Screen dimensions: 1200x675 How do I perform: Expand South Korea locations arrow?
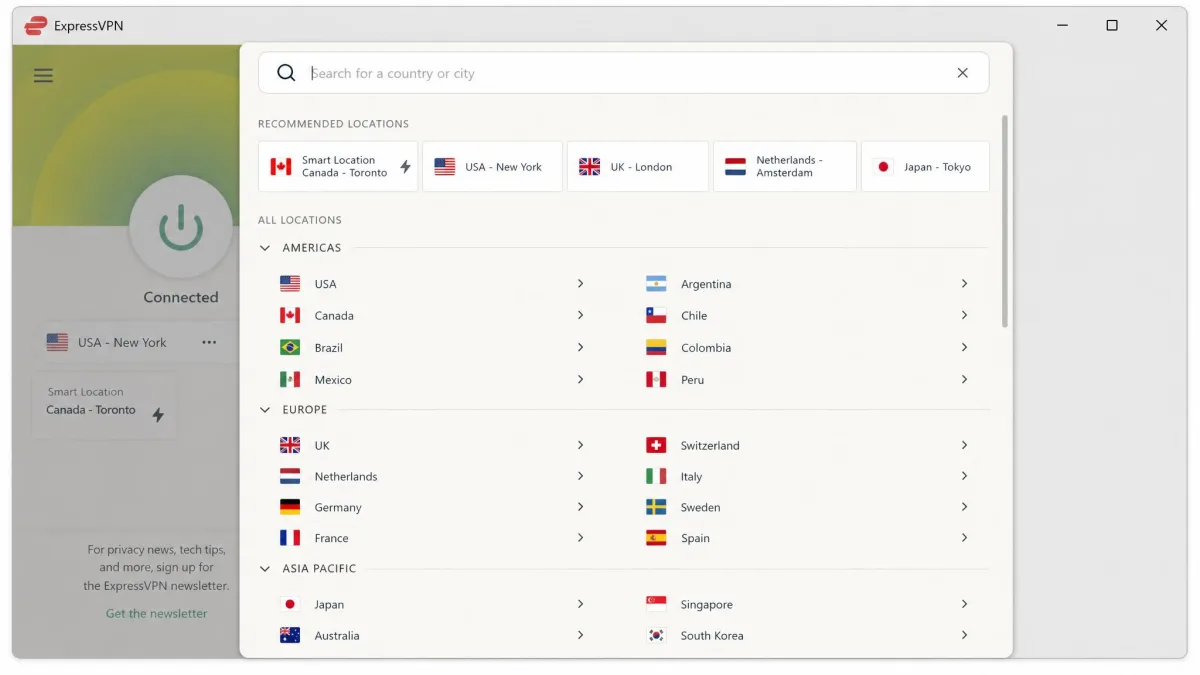(x=964, y=635)
